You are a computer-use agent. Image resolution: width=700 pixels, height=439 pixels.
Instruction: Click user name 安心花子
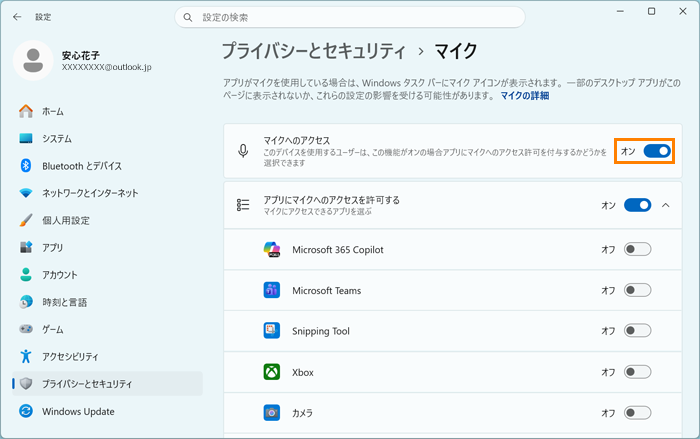[x=81, y=55]
